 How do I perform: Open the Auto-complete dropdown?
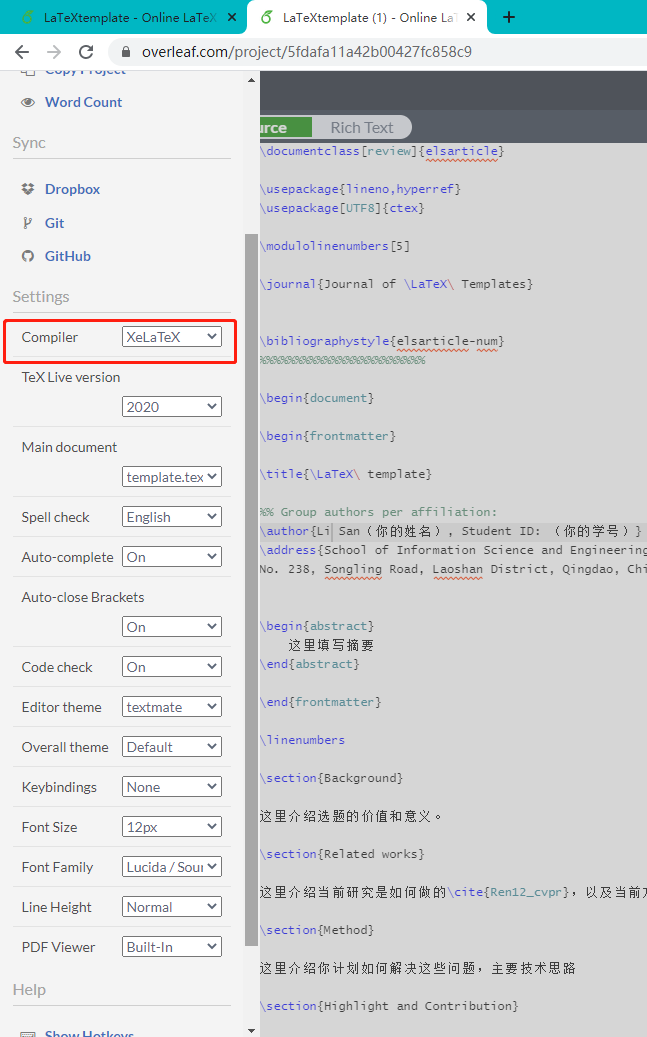172,557
